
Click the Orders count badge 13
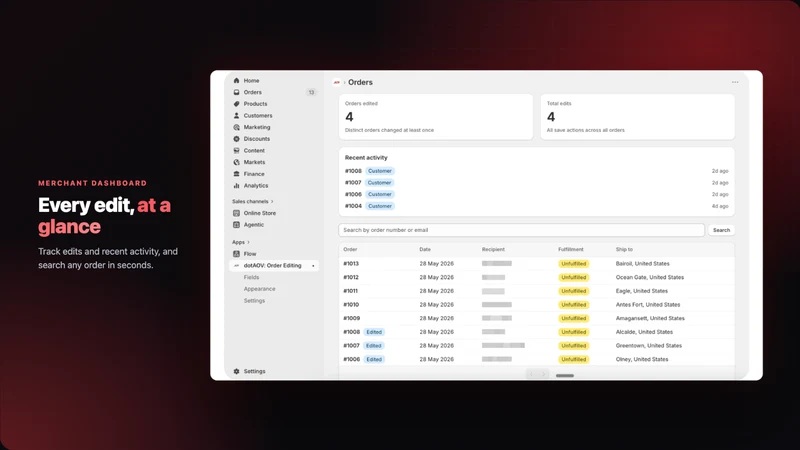[x=311, y=92]
